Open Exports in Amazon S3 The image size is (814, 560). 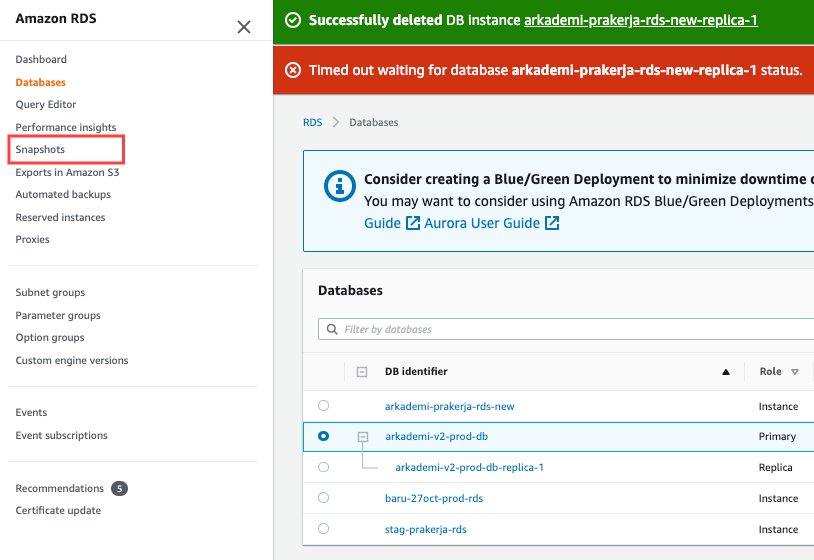pyautogui.click(x=67, y=172)
